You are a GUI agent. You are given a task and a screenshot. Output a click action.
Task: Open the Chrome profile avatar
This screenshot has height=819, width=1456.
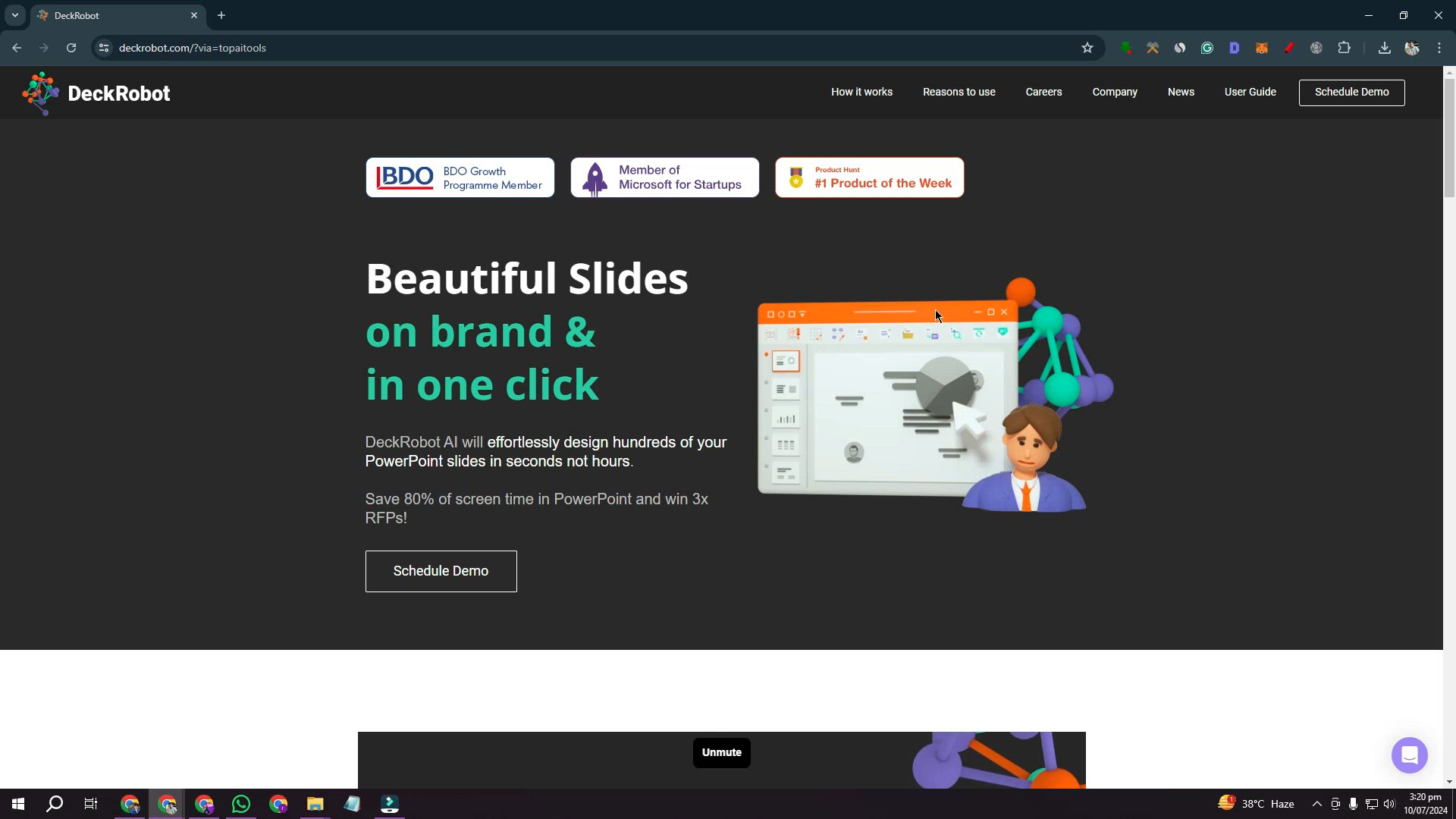point(1411,48)
